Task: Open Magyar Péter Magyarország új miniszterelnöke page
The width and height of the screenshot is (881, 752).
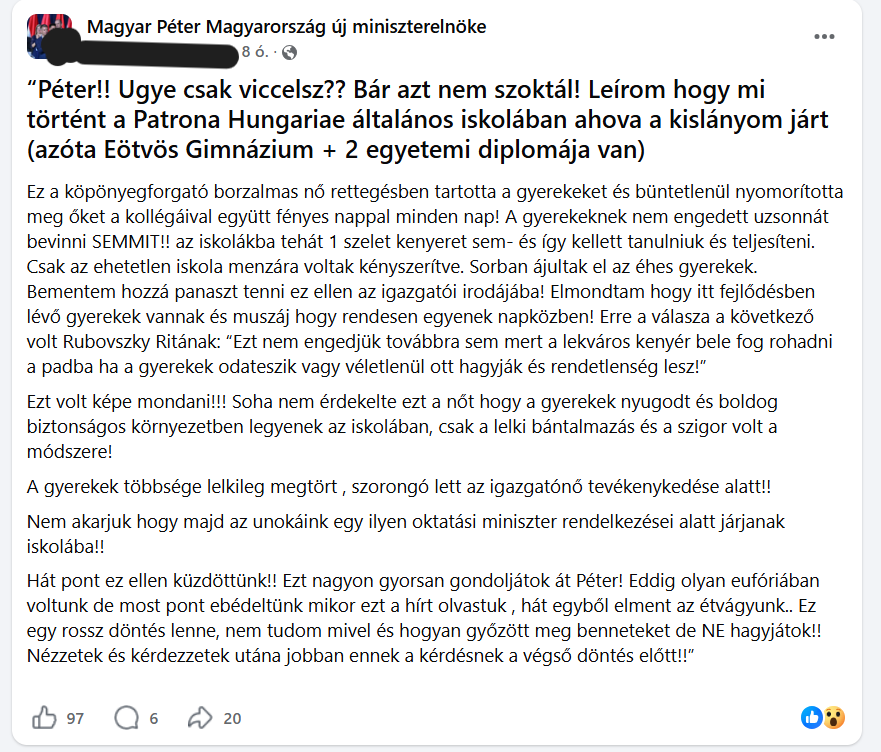Action: tap(287, 27)
